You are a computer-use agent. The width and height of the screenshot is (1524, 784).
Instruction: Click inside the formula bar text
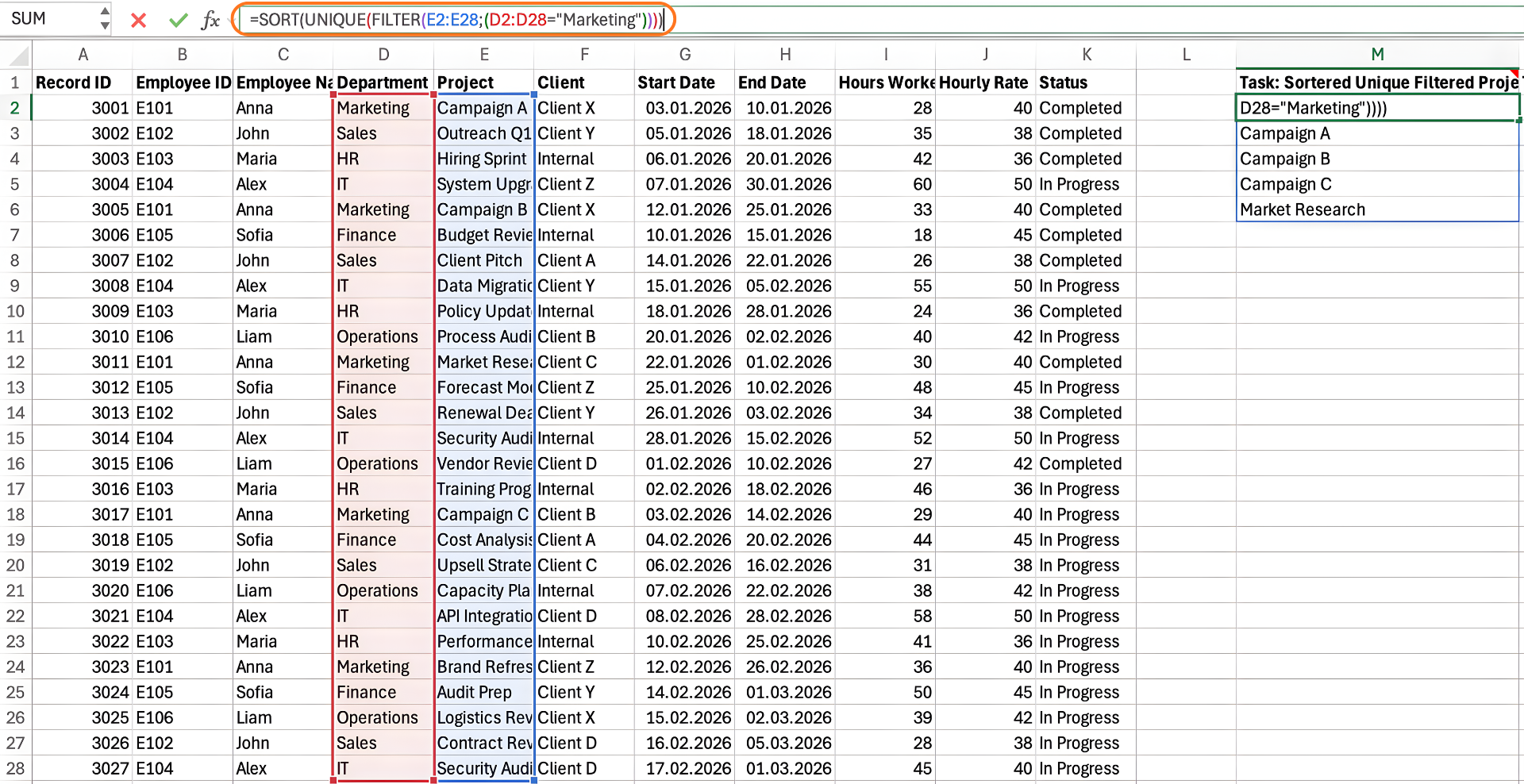[x=452, y=20]
